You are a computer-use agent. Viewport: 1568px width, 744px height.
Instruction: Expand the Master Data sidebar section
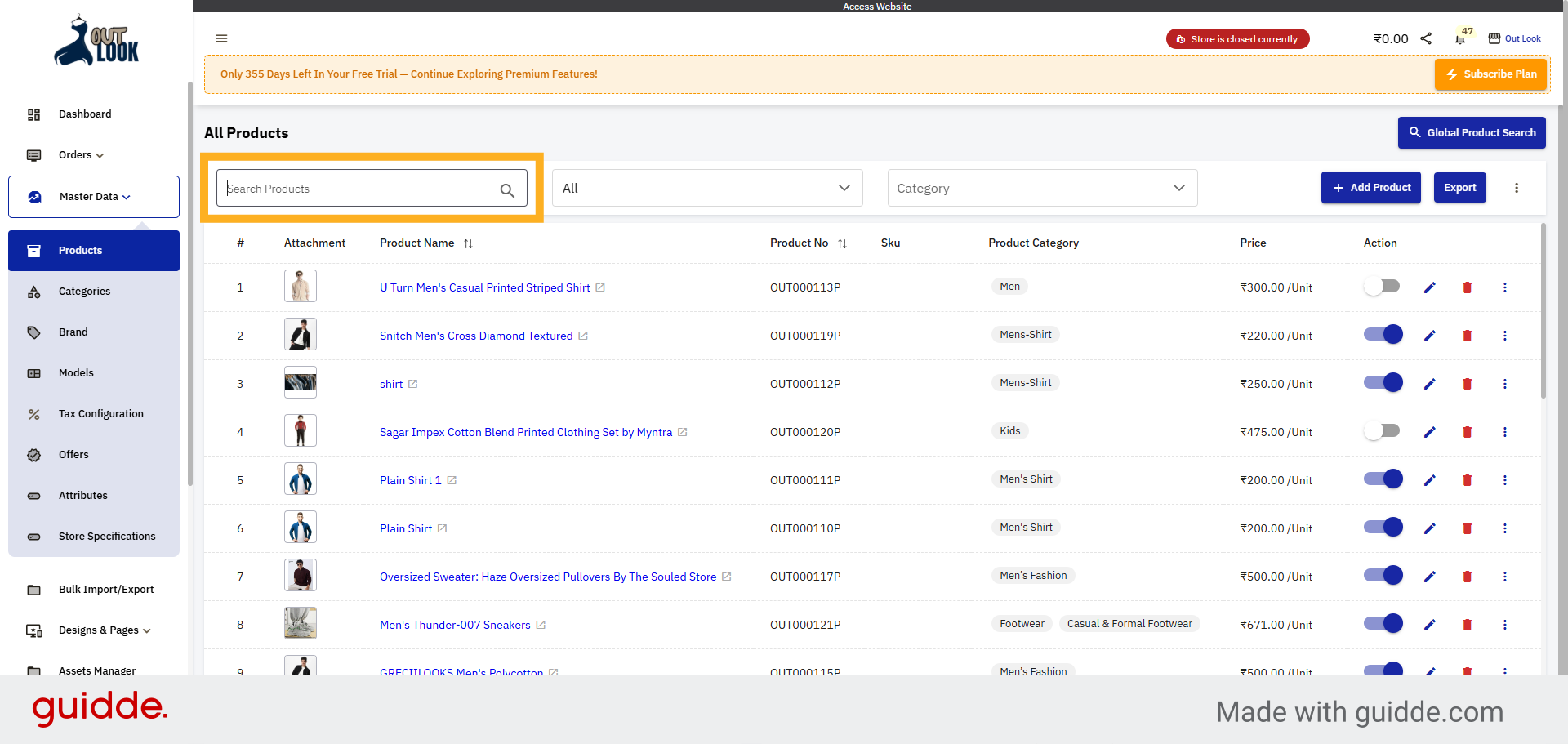(93, 196)
